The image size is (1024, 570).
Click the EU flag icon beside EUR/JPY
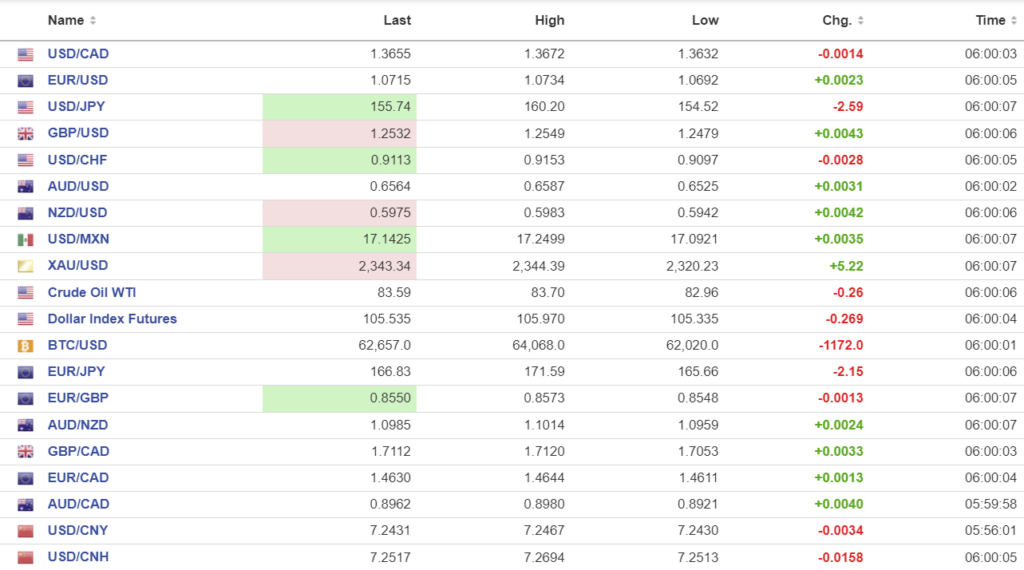click(25, 372)
